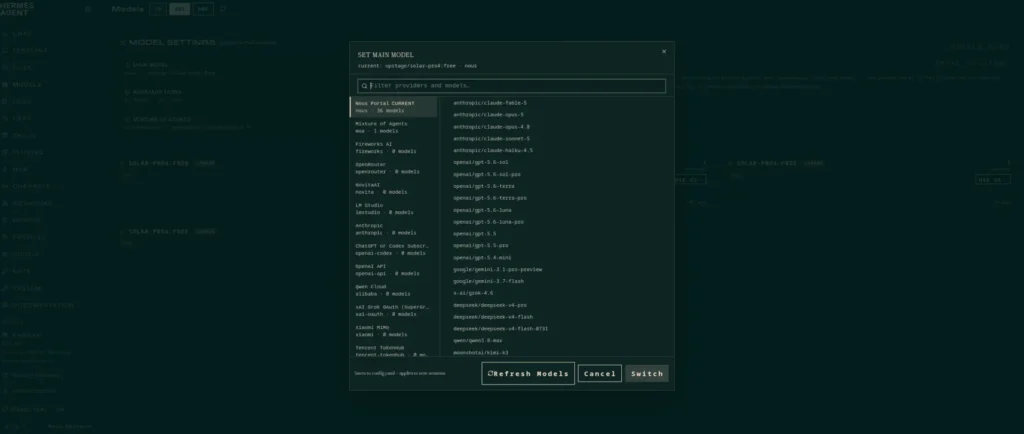Image resolution: width=1024 pixels, height=434 pixels.
Task: Pick the Qwen Cloud provider
Action: coord(393,290)
